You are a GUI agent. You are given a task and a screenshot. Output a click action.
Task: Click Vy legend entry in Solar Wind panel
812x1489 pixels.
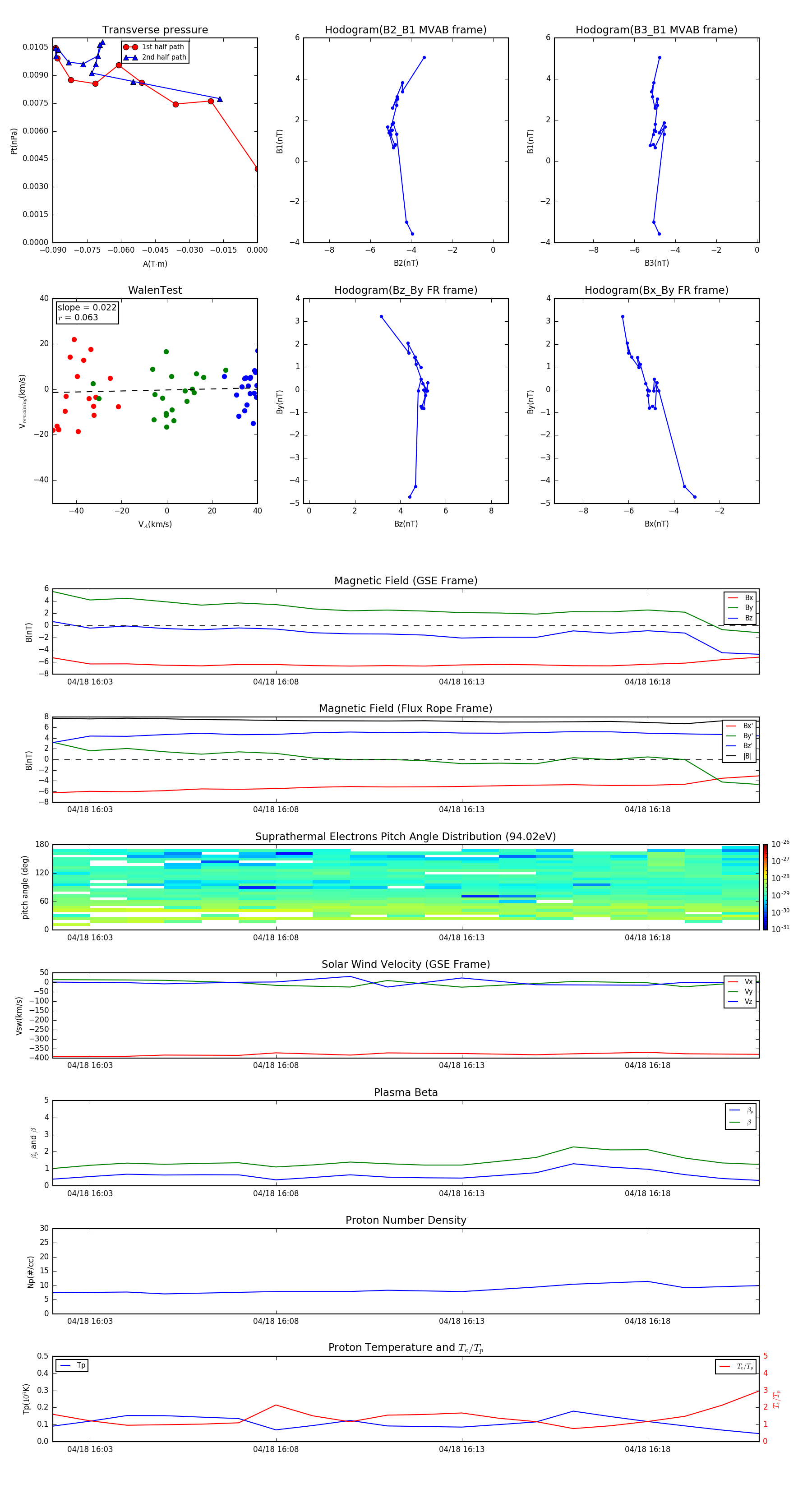pyautogui.click(x=740, y=991)
